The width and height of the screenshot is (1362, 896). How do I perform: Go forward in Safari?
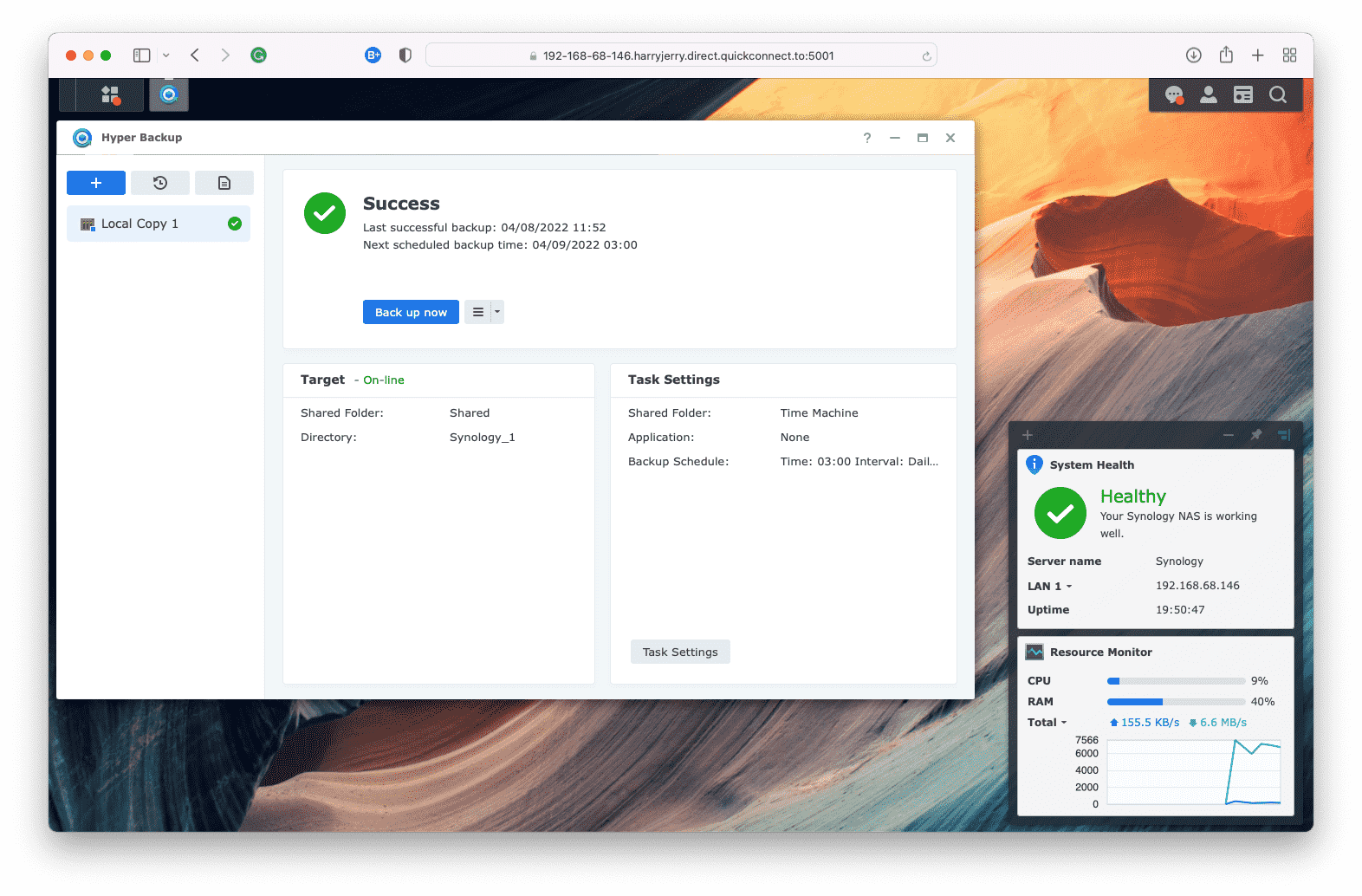pyautogui.click(x=225, y=55)
